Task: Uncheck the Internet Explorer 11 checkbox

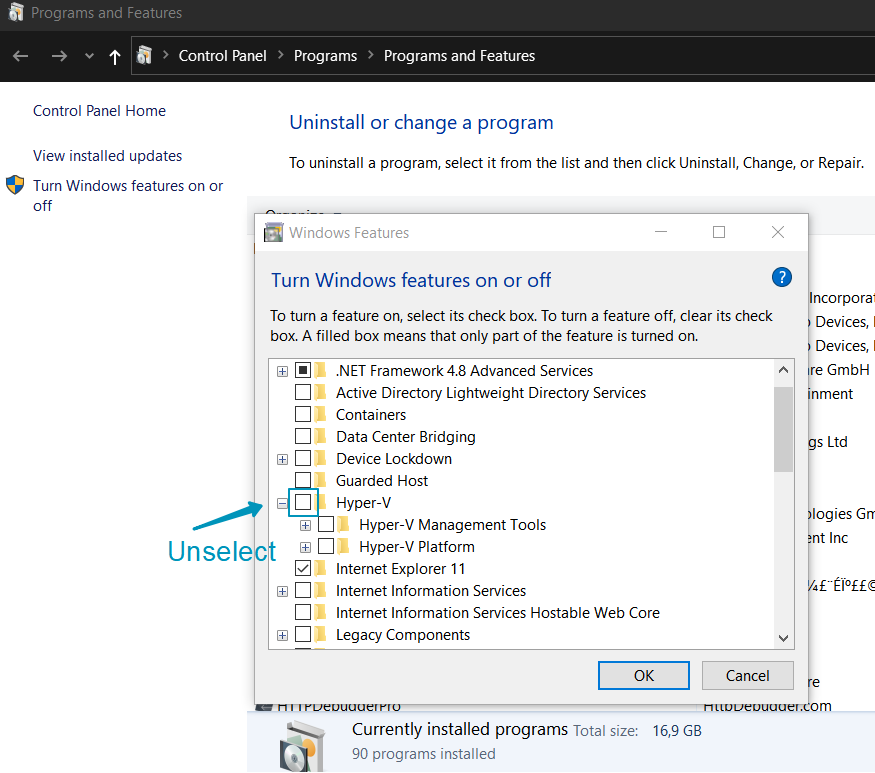Action: (303, 568)
